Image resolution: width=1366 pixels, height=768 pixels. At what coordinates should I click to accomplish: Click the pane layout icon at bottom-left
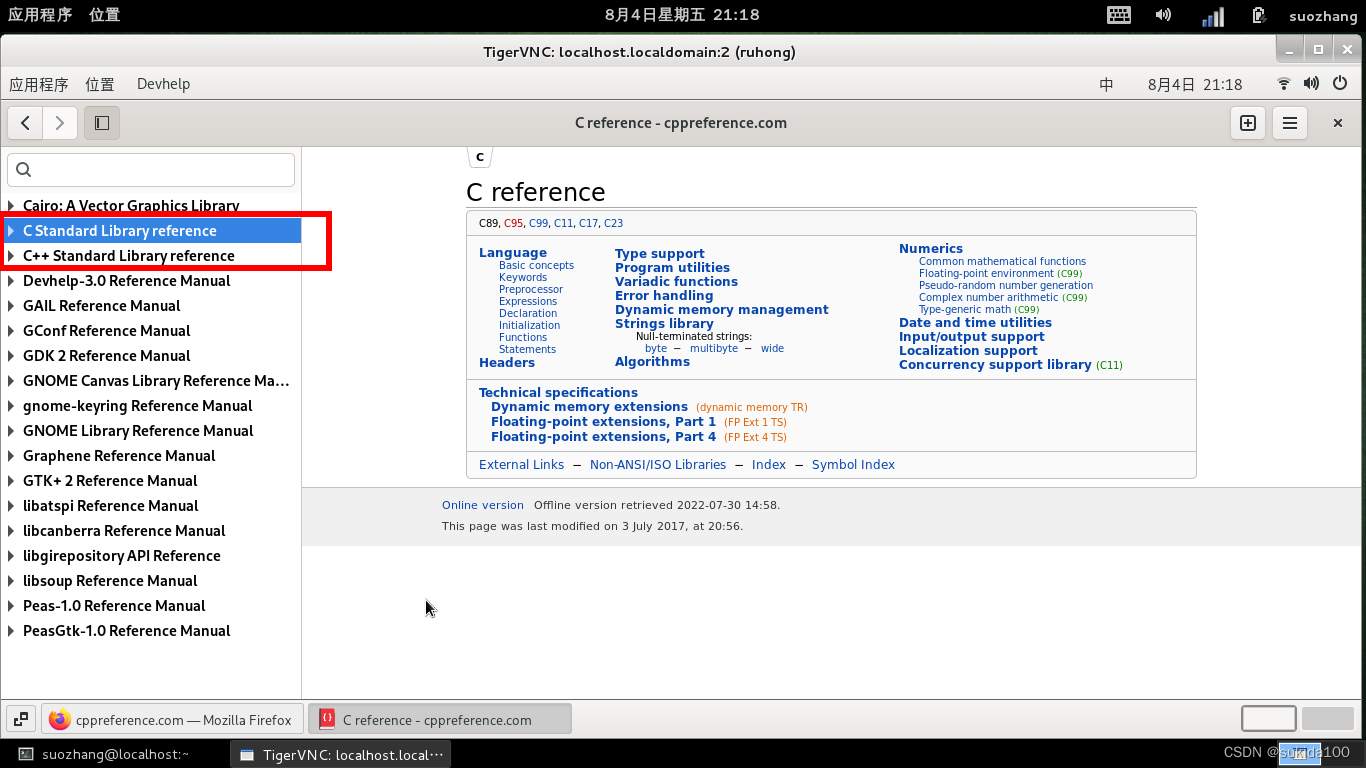coord(20,718)
